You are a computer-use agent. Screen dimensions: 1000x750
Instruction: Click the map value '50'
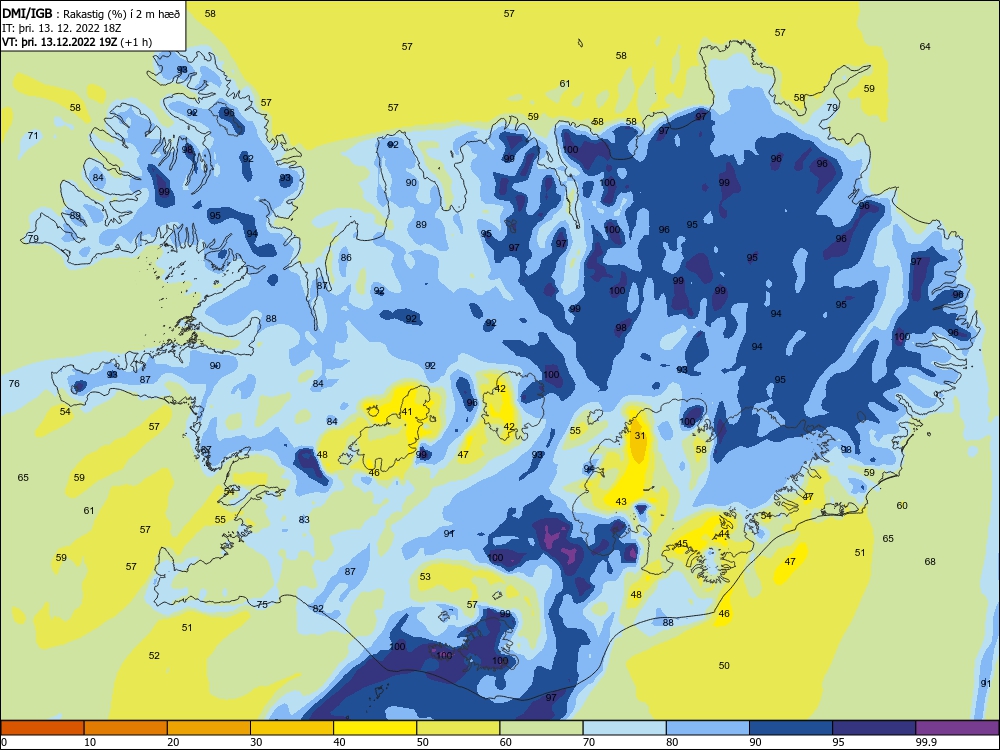pyautogui.click(x=724, y=666)
